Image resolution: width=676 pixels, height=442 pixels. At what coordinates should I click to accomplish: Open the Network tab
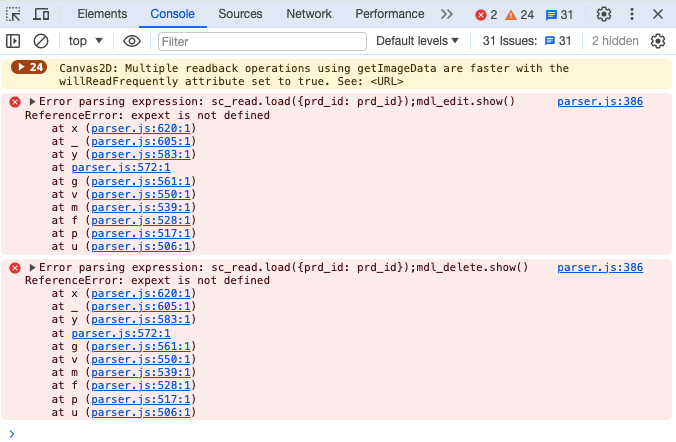coord(309,14)
